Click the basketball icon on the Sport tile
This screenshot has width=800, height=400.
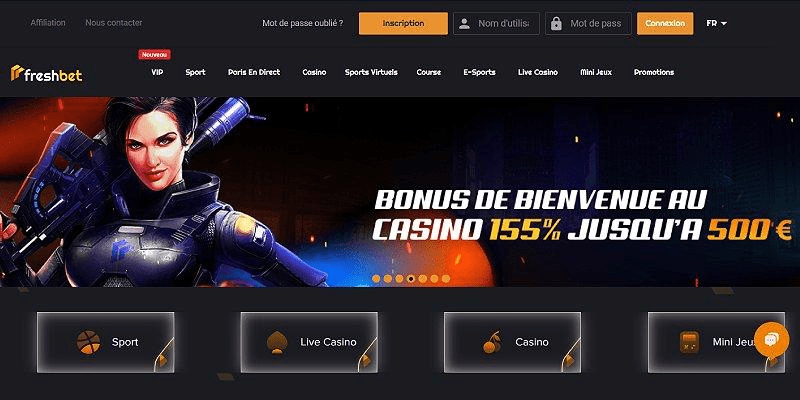click(x=88, y=342)
